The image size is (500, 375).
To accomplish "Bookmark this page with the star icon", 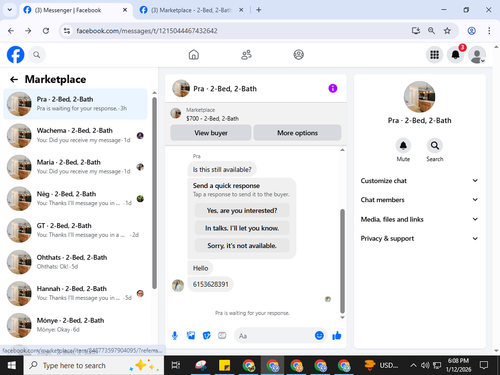I will click(x=447, y=31).
